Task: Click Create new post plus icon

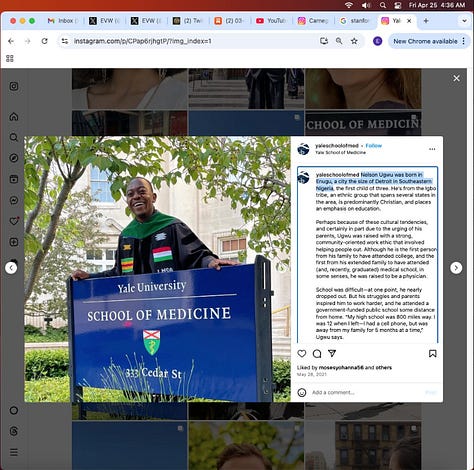Action: coord(14,242)
